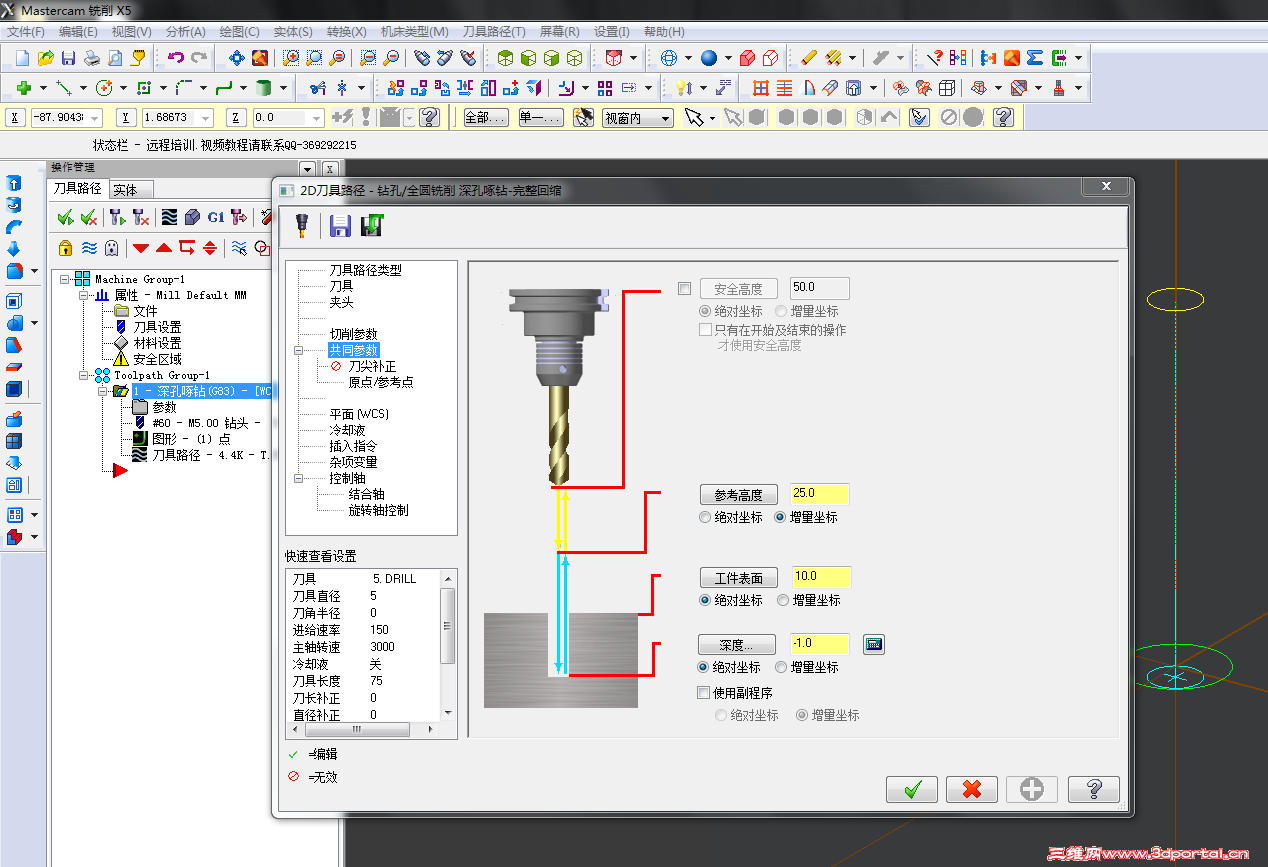1268x867 pixels.
Task: Open X coordinate dropdown arrow
Action: (x=97, y=118)
